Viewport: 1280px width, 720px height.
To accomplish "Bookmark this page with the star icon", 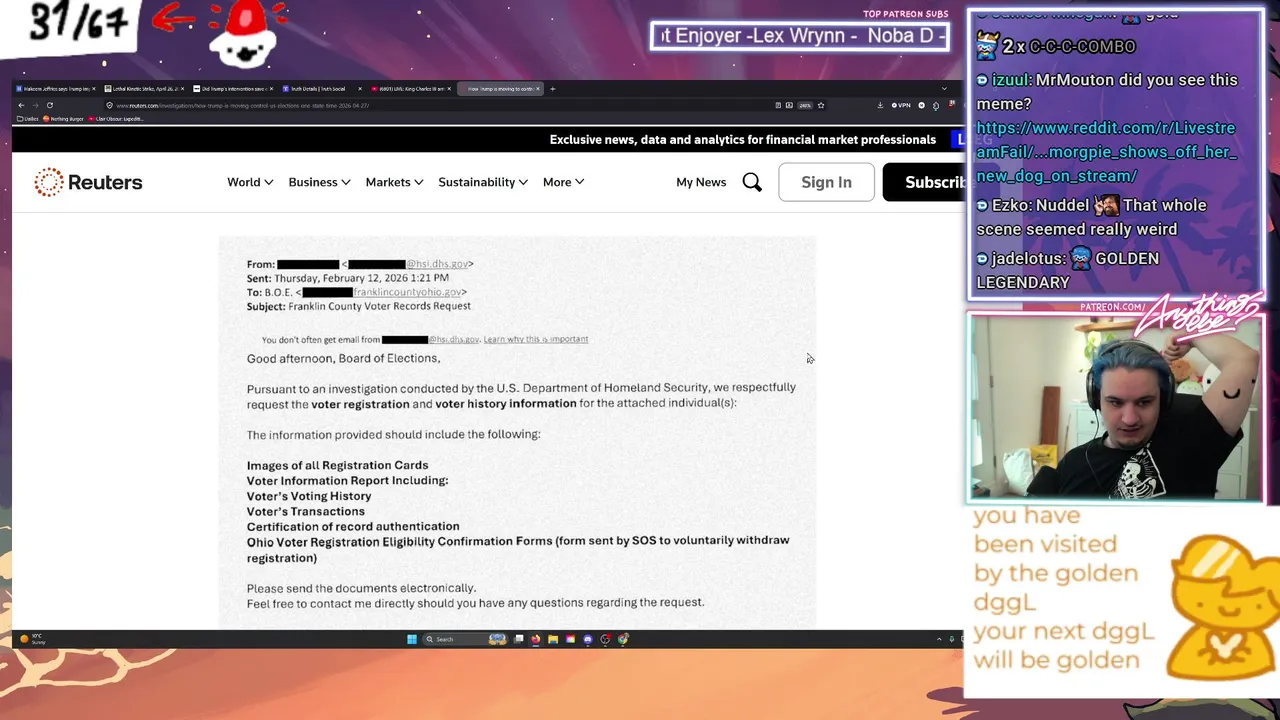I will pos(821,105).
